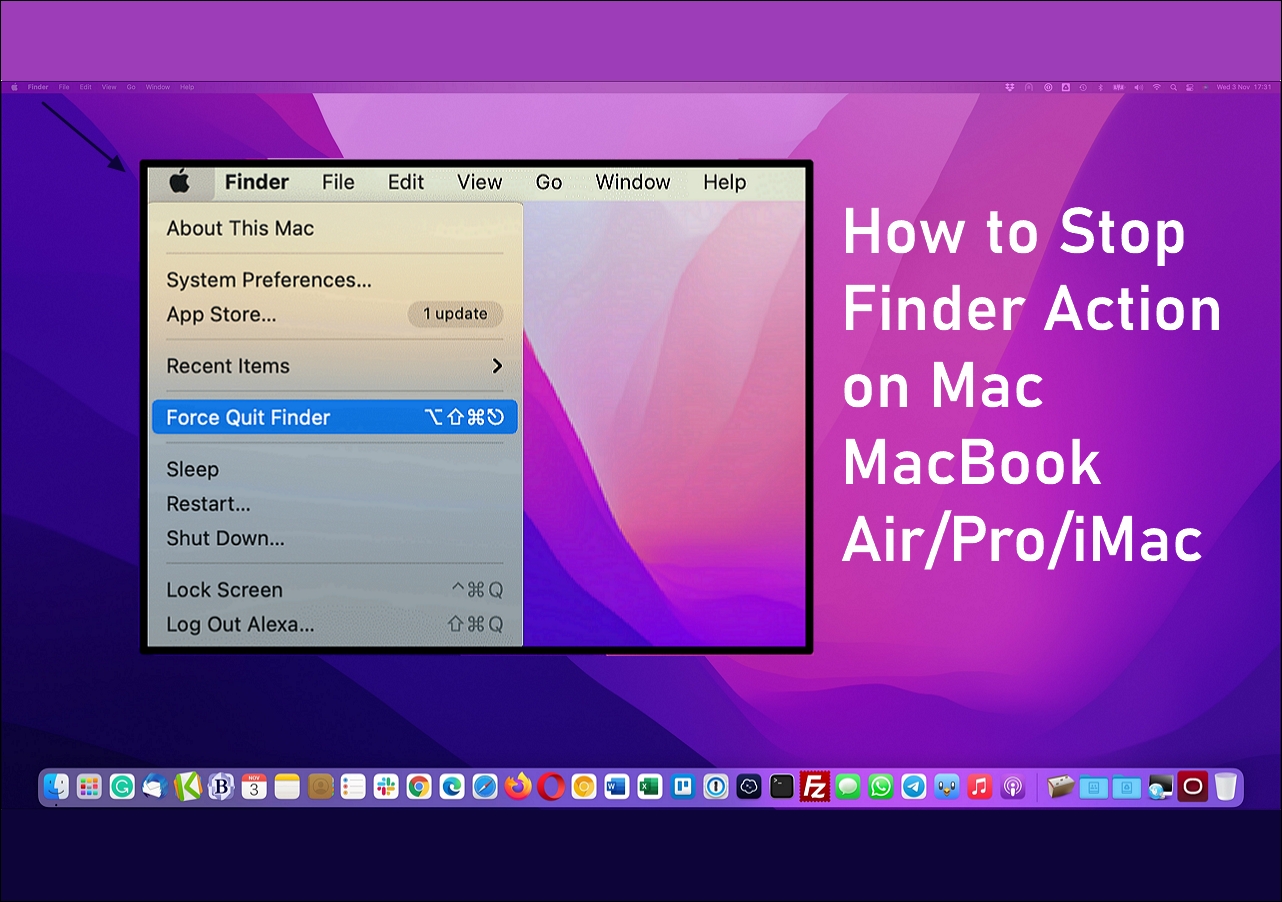1282x902 pixels.
Task: Click the Wed 3 Nov 17:31 clock
Action: [1243, 87]
